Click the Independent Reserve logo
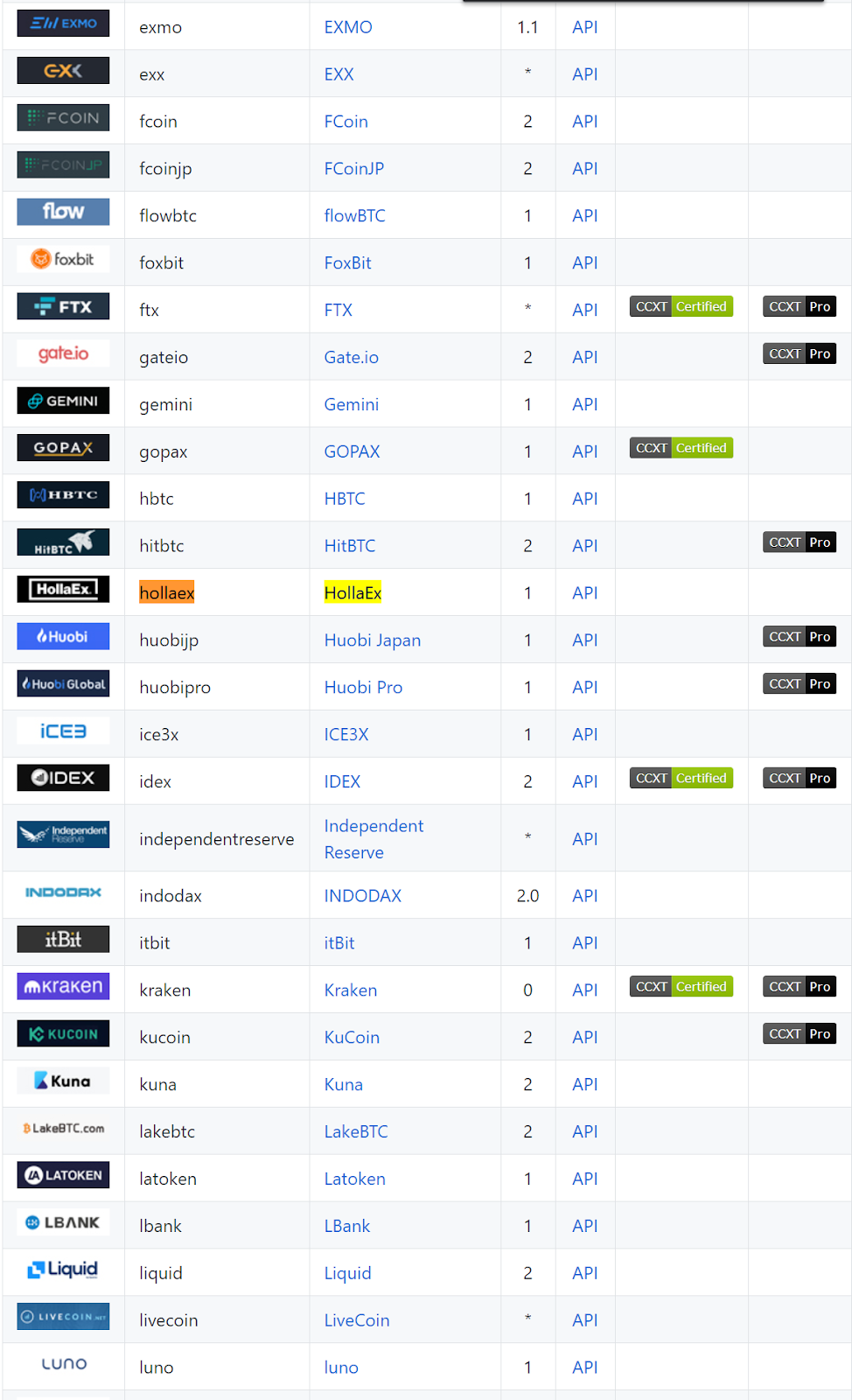This screenshot has width=852, height=1400. pos(63,836)
